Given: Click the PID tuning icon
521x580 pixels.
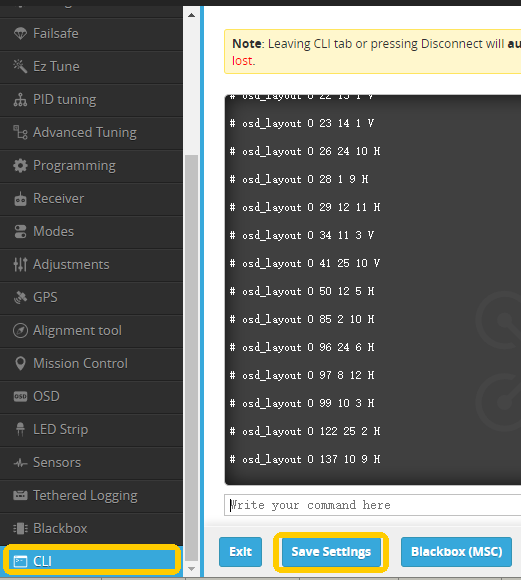Looking at the screenshot, I should (20, 100).
